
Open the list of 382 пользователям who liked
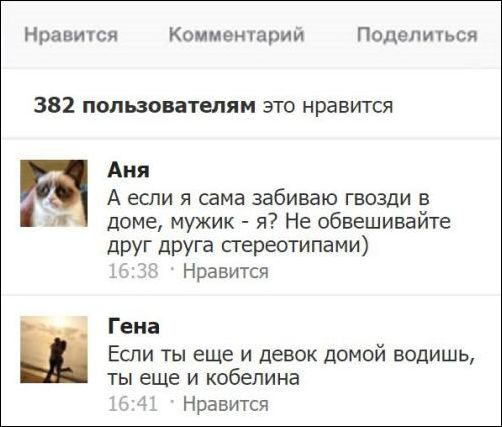145,105
